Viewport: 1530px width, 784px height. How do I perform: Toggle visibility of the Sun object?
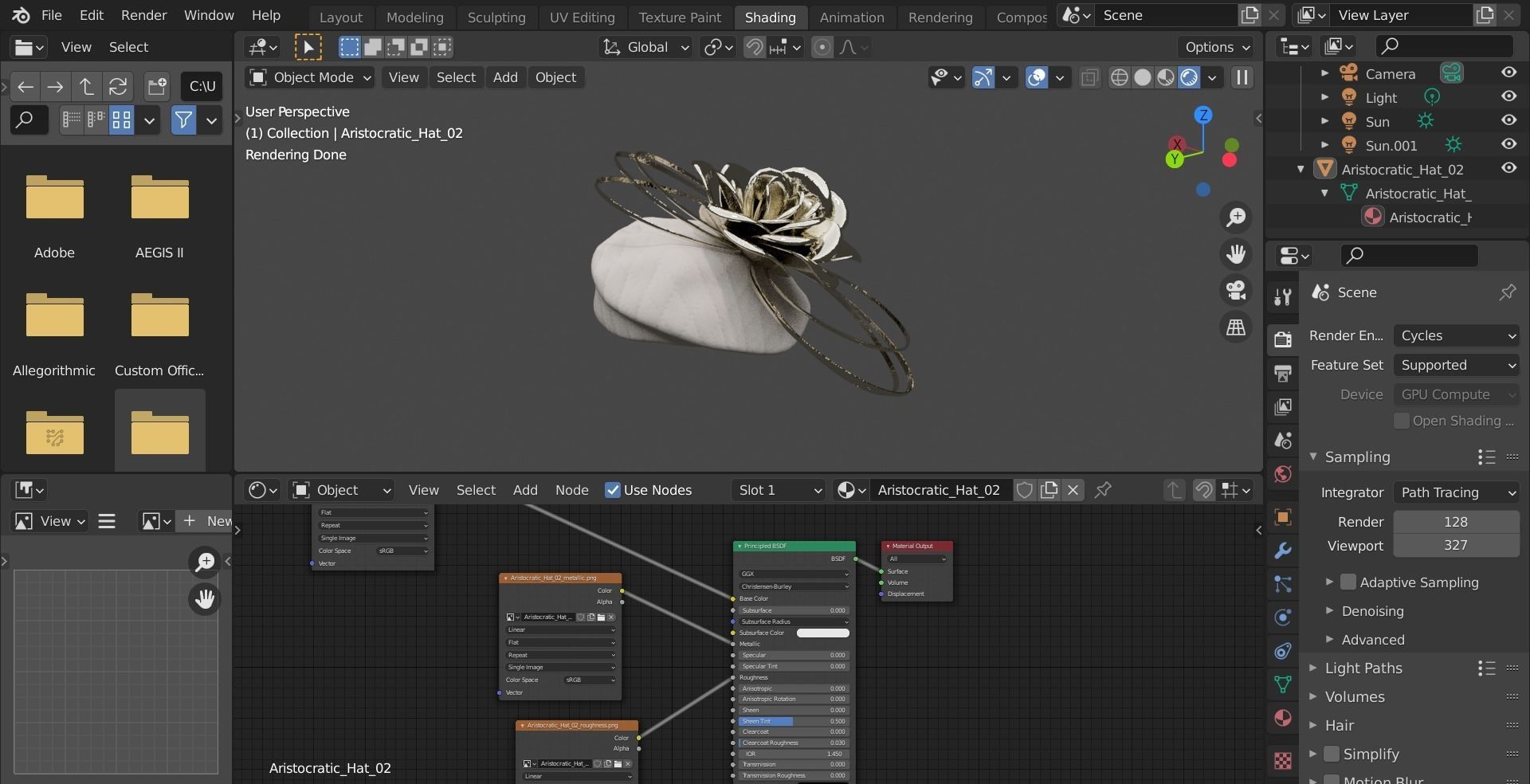pyautogui.click(x=1508, y=120)
